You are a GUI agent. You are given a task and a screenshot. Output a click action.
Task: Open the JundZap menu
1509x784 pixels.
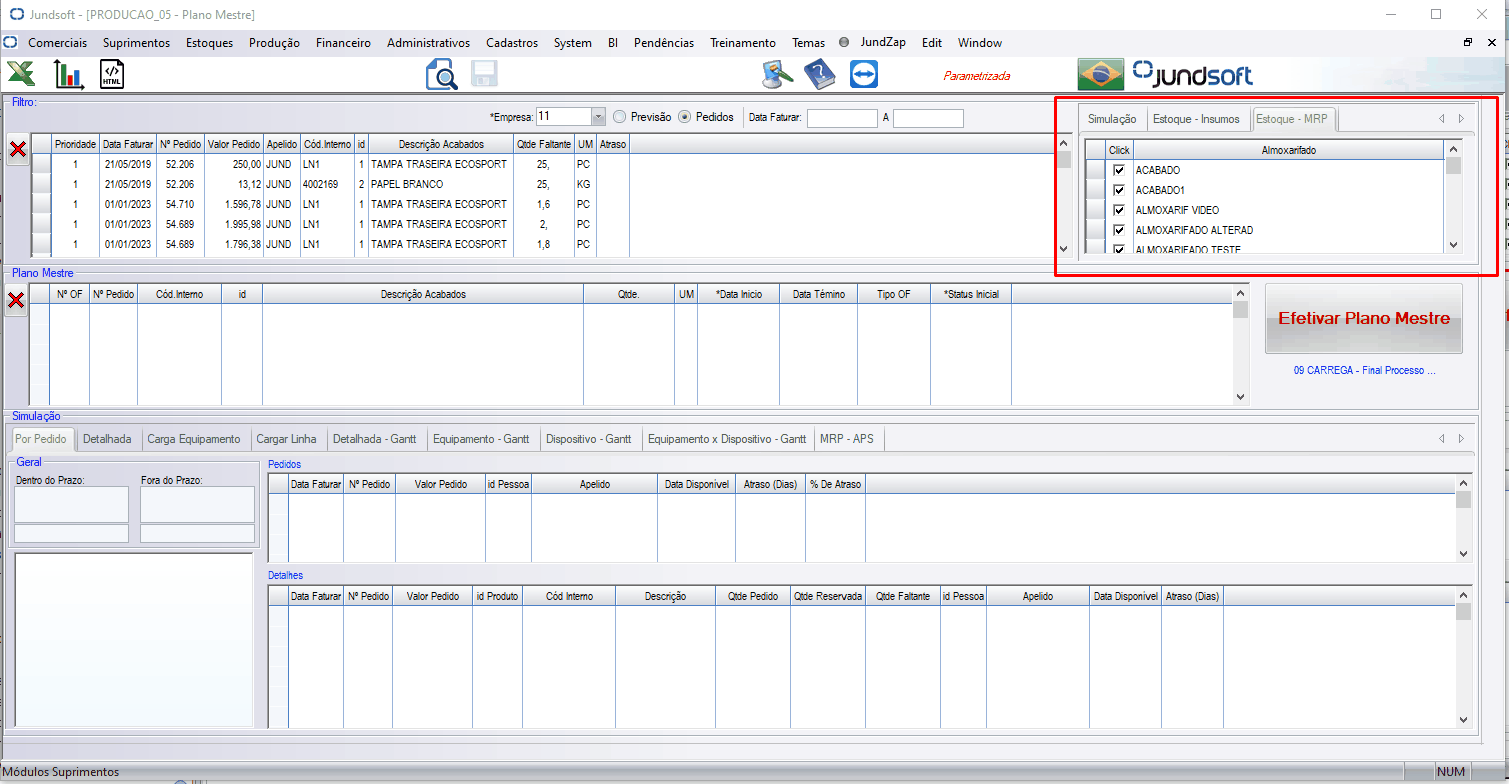click(883, 43)
